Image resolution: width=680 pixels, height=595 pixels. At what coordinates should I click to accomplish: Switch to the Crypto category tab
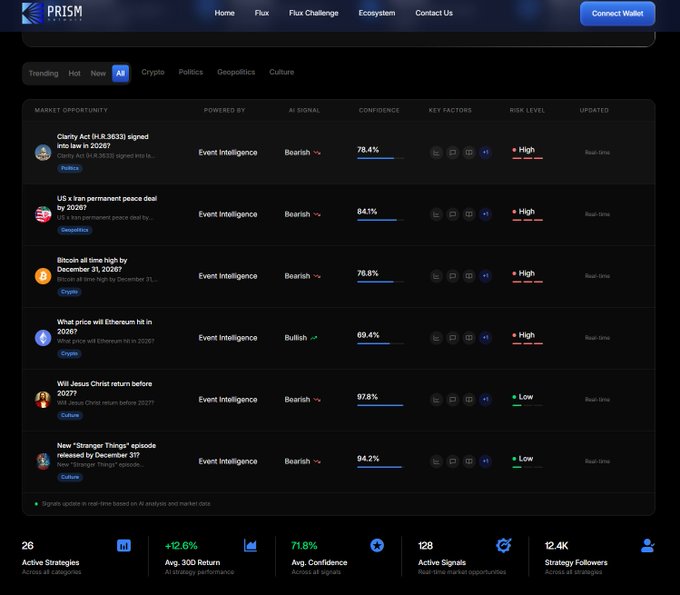point(153,72)
